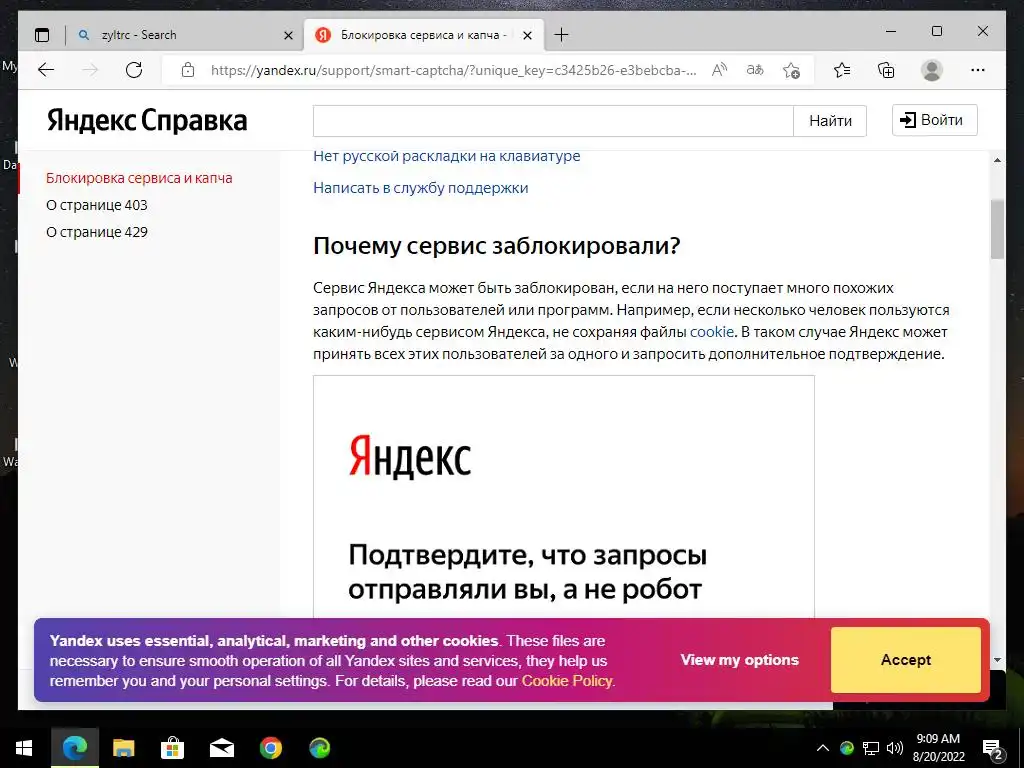This screenshot has width=1024, height=768.
Task: Activate Read aloud icon
Action: (719, 70)
